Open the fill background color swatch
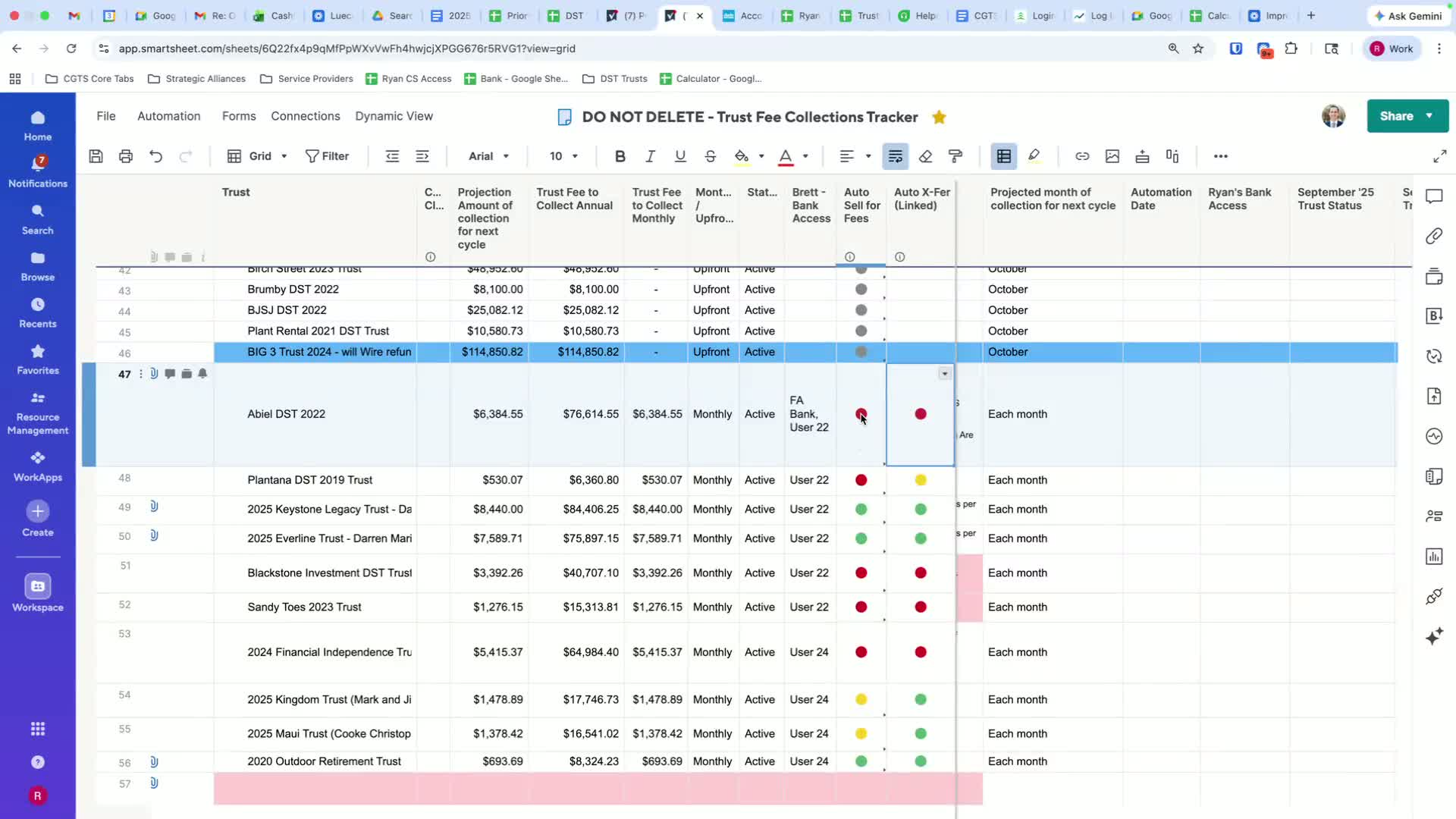Viewport: 1456px width, 819px height. click(742, 156)
